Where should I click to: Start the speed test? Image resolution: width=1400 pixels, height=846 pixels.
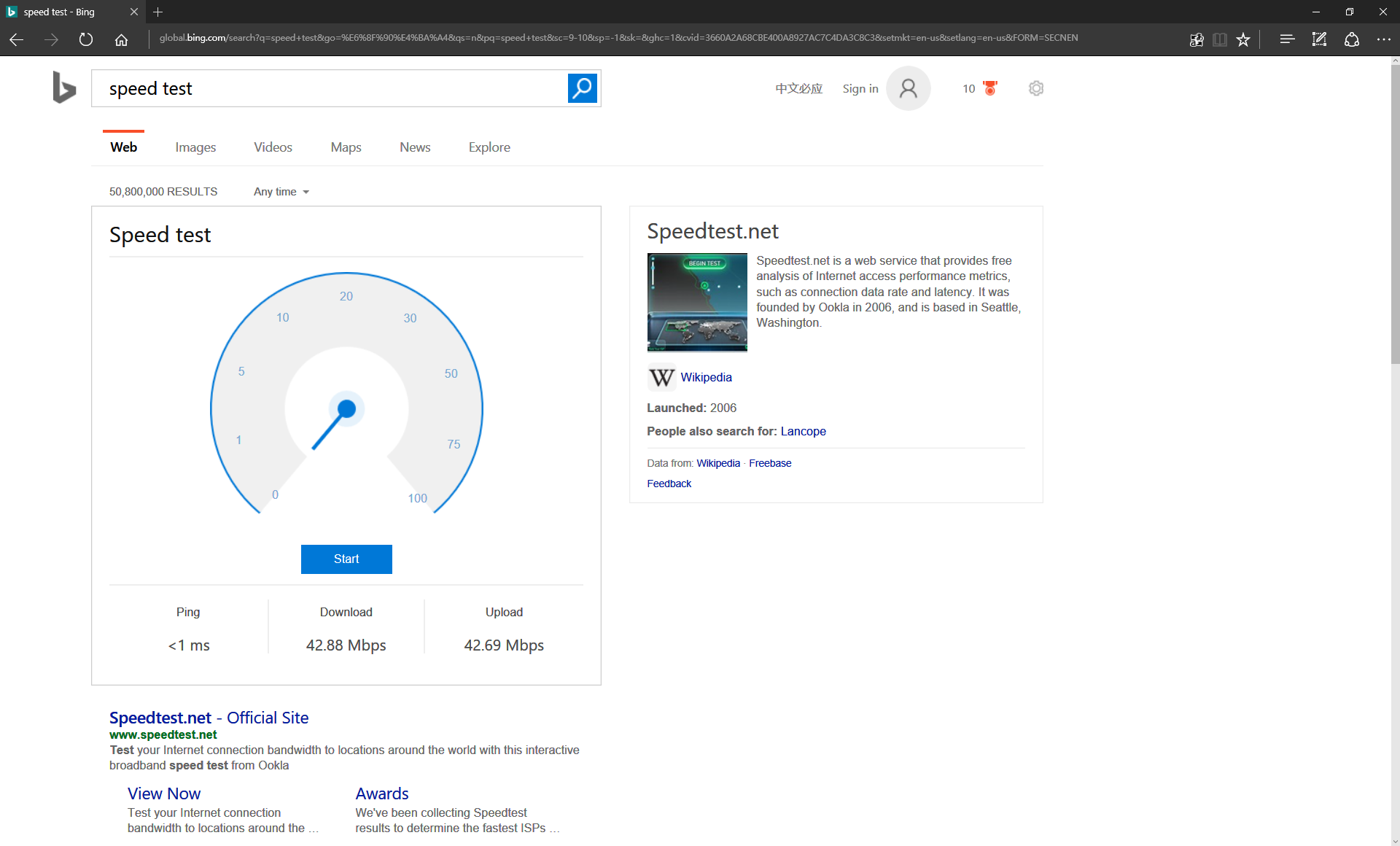(x=346, y=559)
